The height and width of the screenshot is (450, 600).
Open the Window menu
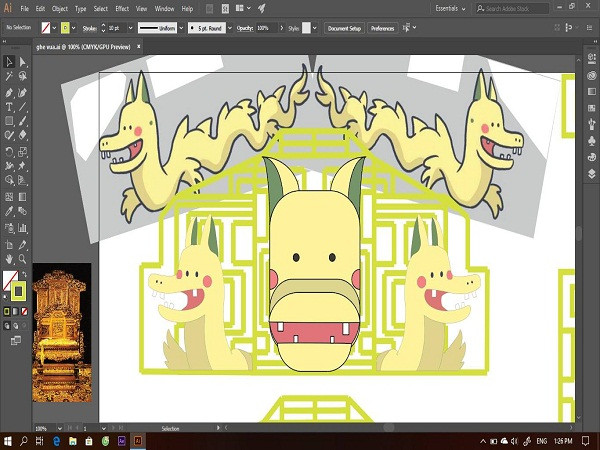pos(165,8)
